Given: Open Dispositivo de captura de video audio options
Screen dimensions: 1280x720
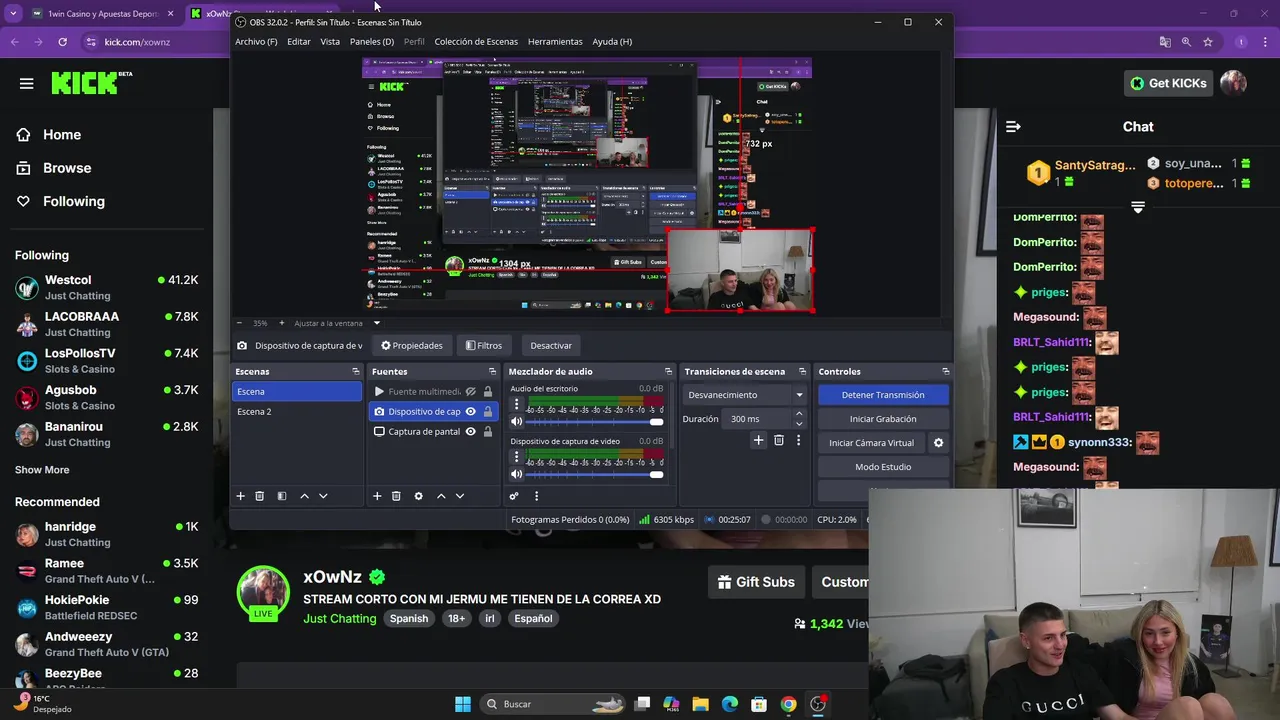Looking at the screenshot, I should (517, 457).
